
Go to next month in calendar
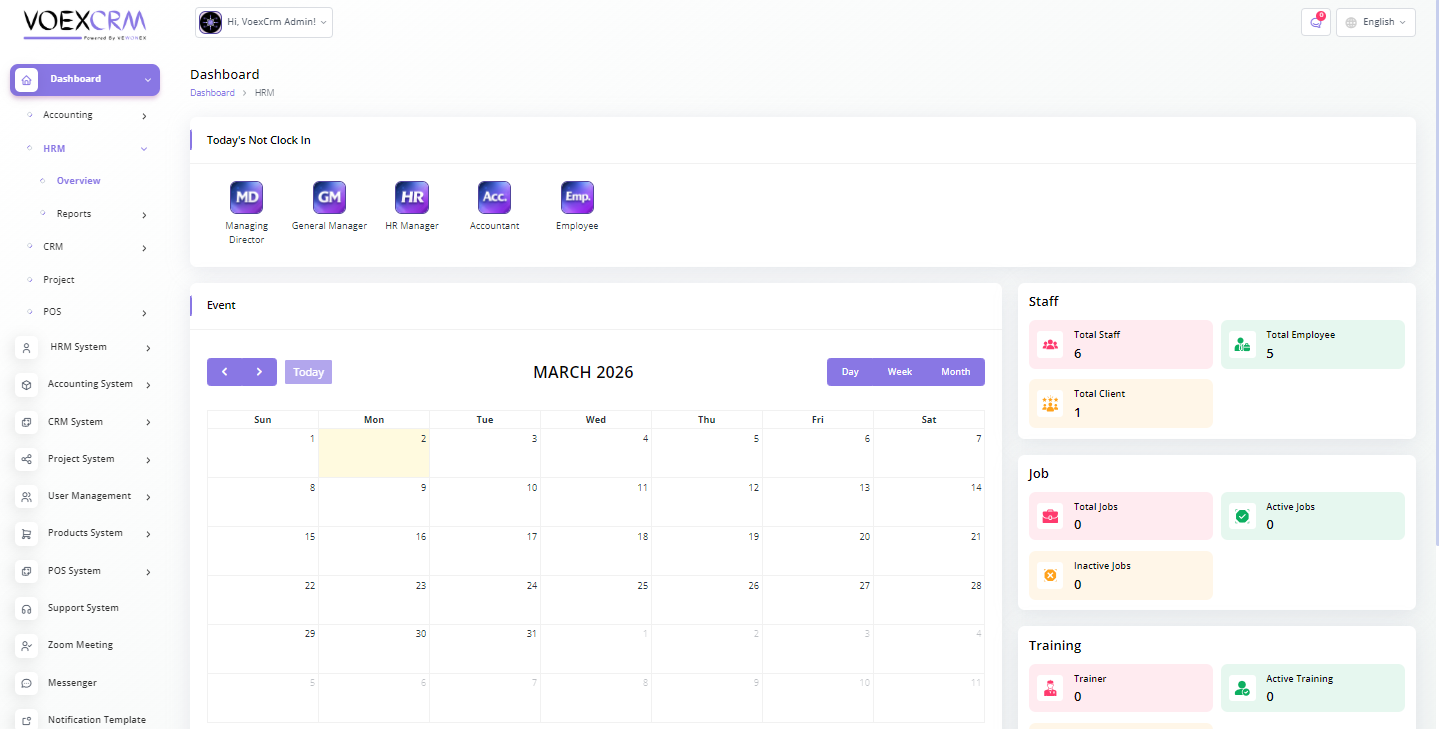[x=259, y=372]
